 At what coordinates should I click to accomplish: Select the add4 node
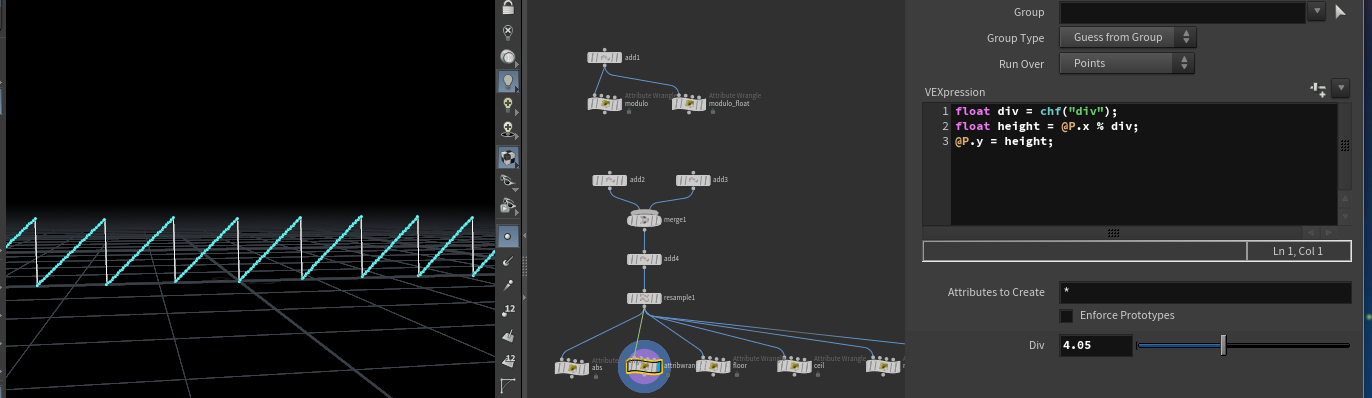point(645,259)
